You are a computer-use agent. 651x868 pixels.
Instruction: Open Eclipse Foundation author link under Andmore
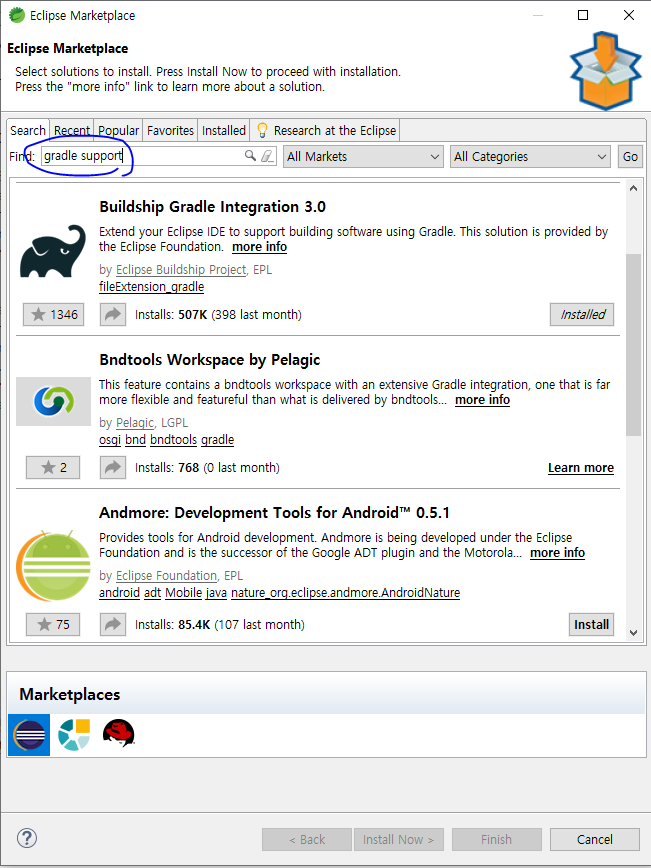click(166, 576)
